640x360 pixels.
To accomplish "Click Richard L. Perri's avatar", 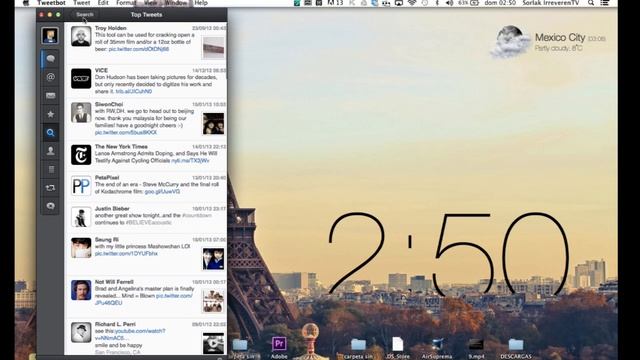I will tap(81, 333).
